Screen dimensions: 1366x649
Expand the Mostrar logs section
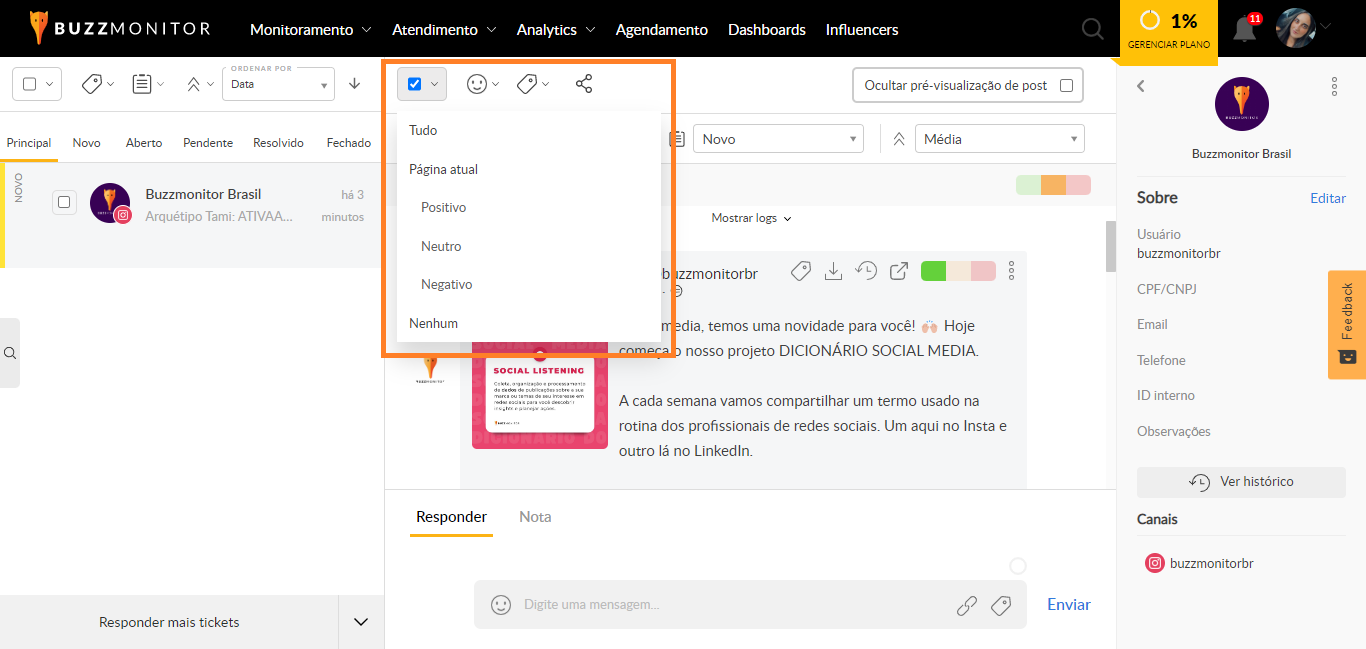[751, 218]
